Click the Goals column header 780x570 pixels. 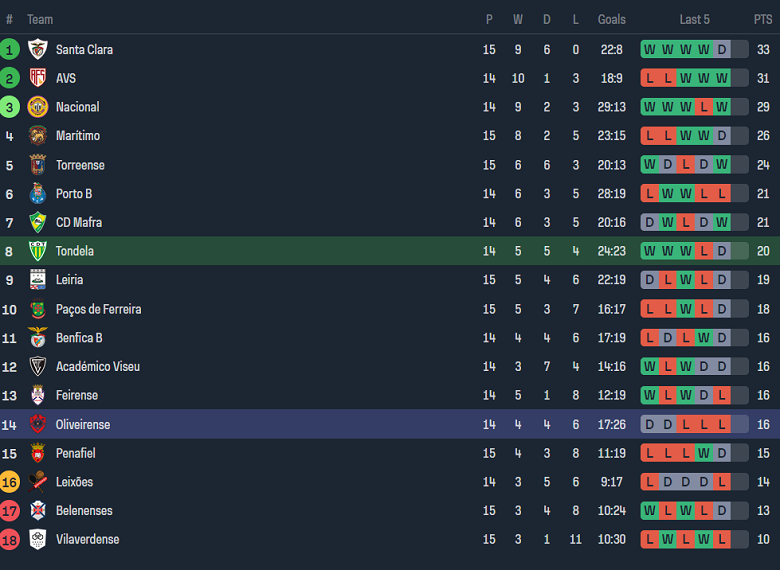click(611, 19)
